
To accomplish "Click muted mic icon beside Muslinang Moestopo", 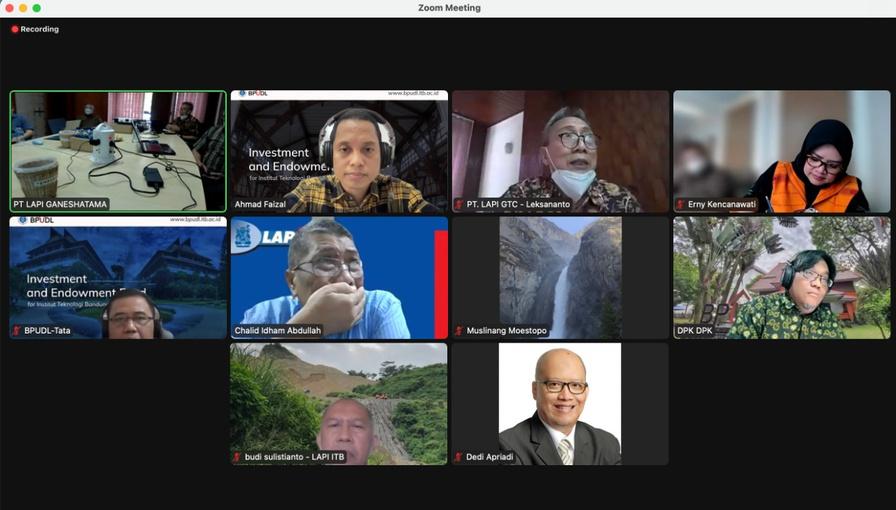I will tap(459, 330).
